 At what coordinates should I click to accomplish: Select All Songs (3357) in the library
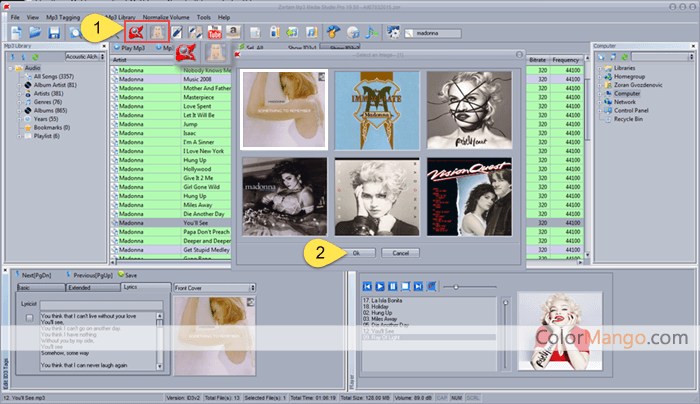(x=53, y=77)
